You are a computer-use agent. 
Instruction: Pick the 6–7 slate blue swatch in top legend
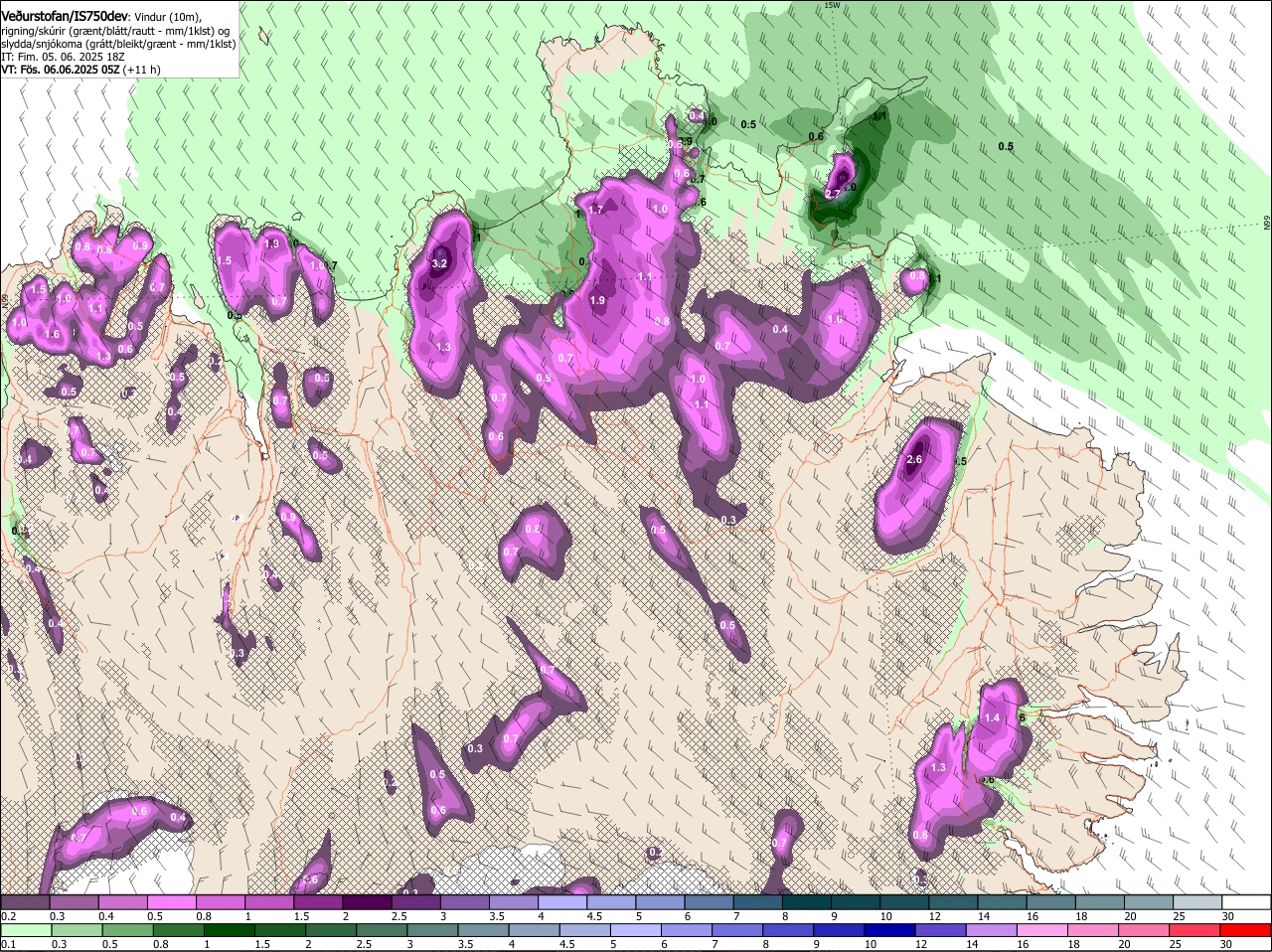[x=709, y=902]
